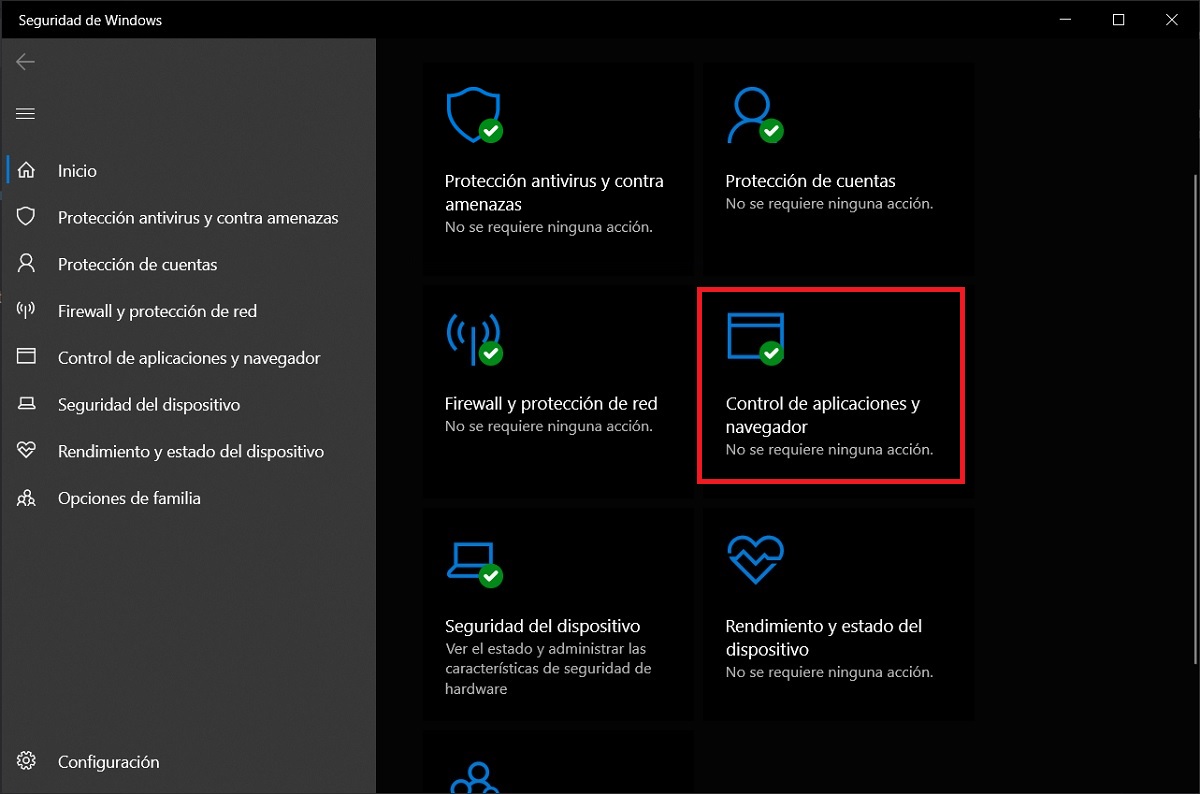Select Firewall y protección de red in the sidebar
This screenshot has width=1200, height=794.
tap(157, 312)
